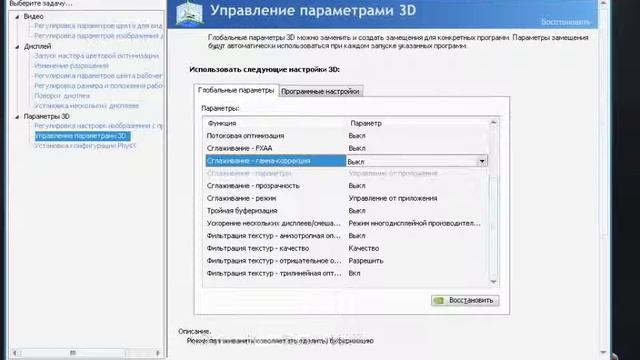
Task: Select Фильтрация текстур - качество row
Action: coord(346,249)
